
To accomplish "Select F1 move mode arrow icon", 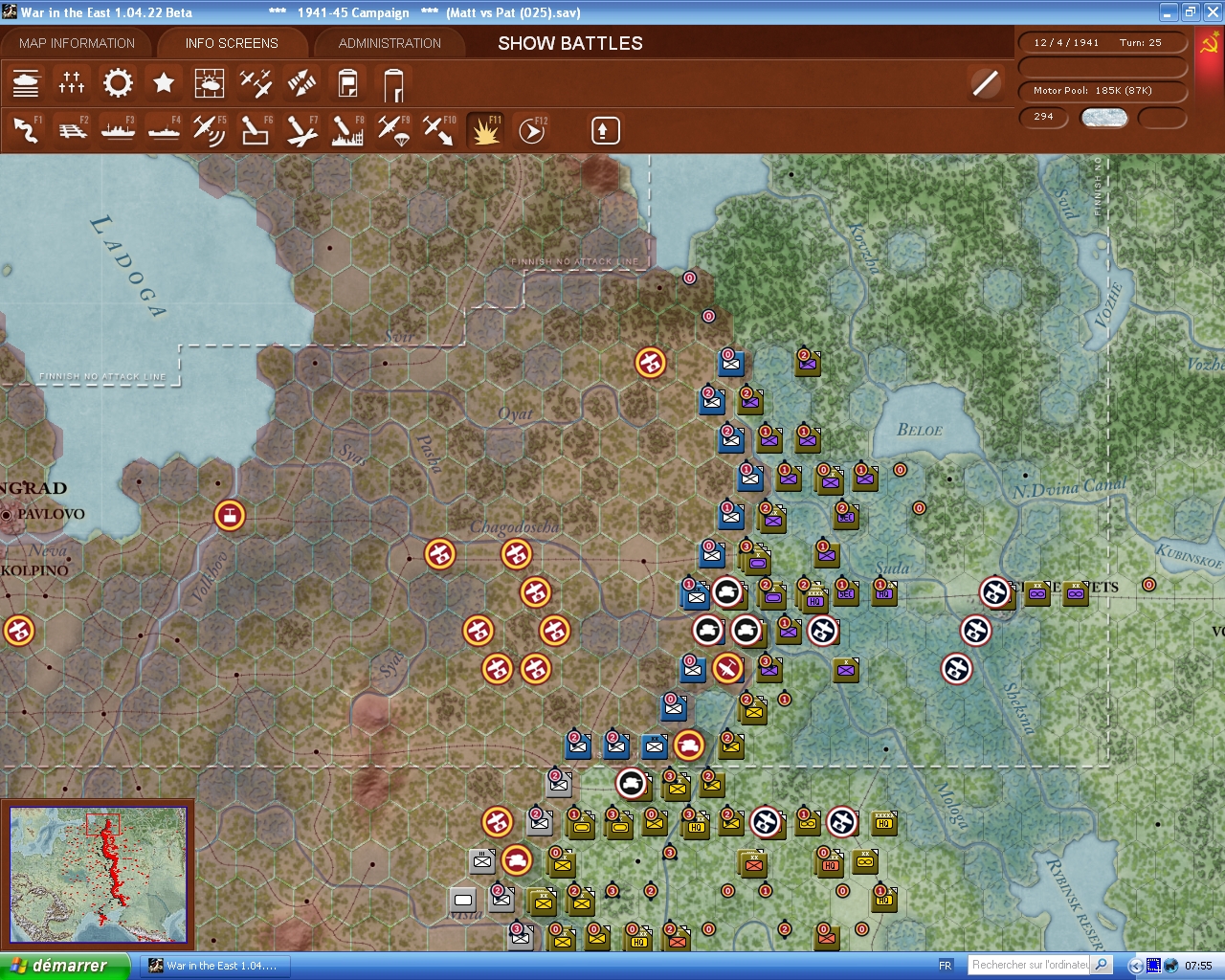I will tap(26, 130).
